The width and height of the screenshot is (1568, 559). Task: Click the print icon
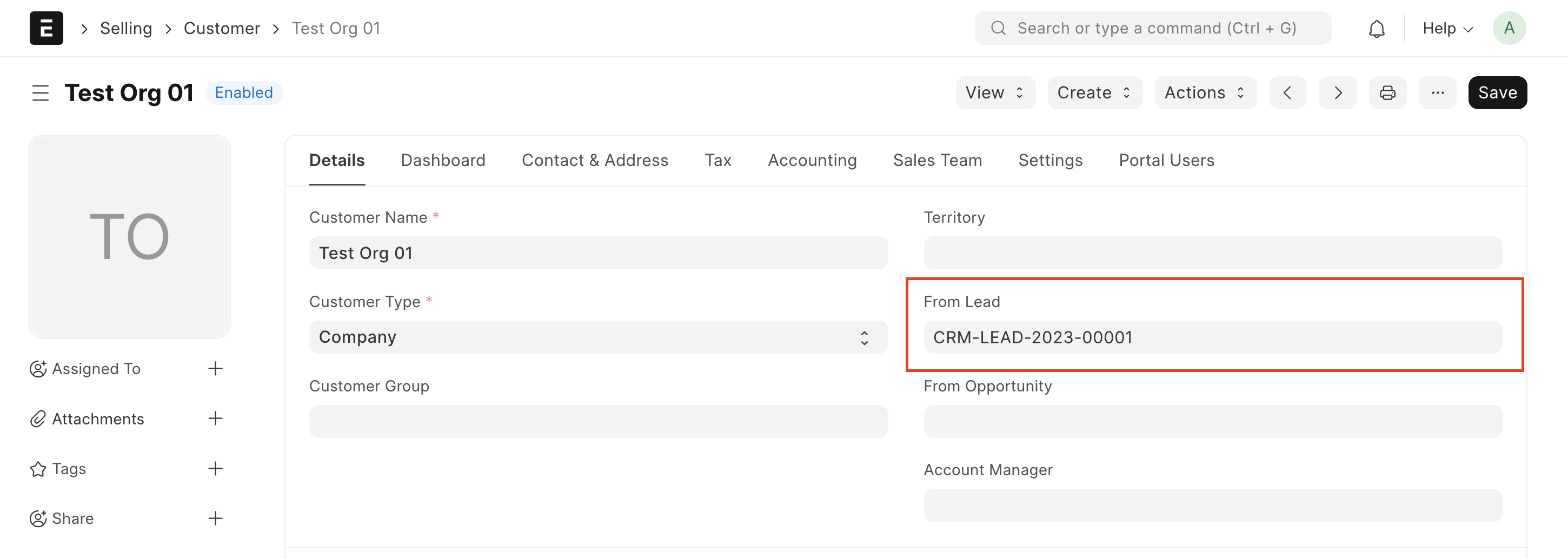pyautogui.click(x=1388, y=92)
